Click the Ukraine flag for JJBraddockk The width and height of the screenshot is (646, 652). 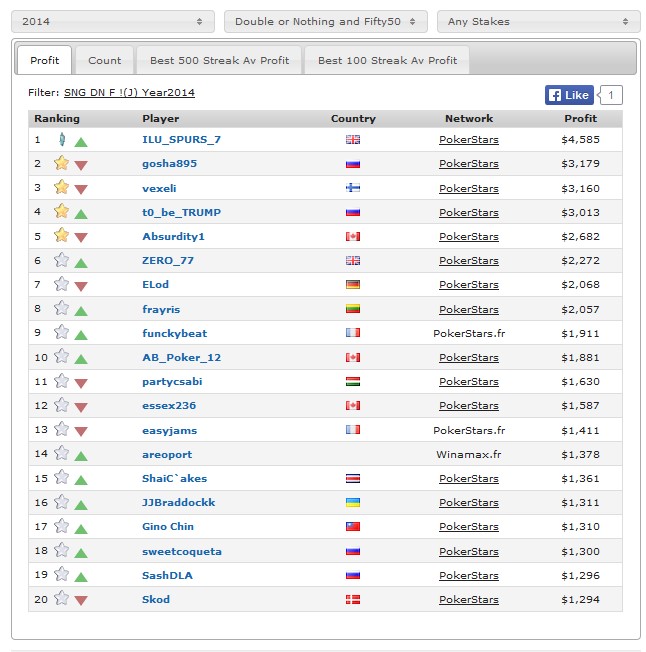pyautogui.click(x=352, y=502)
